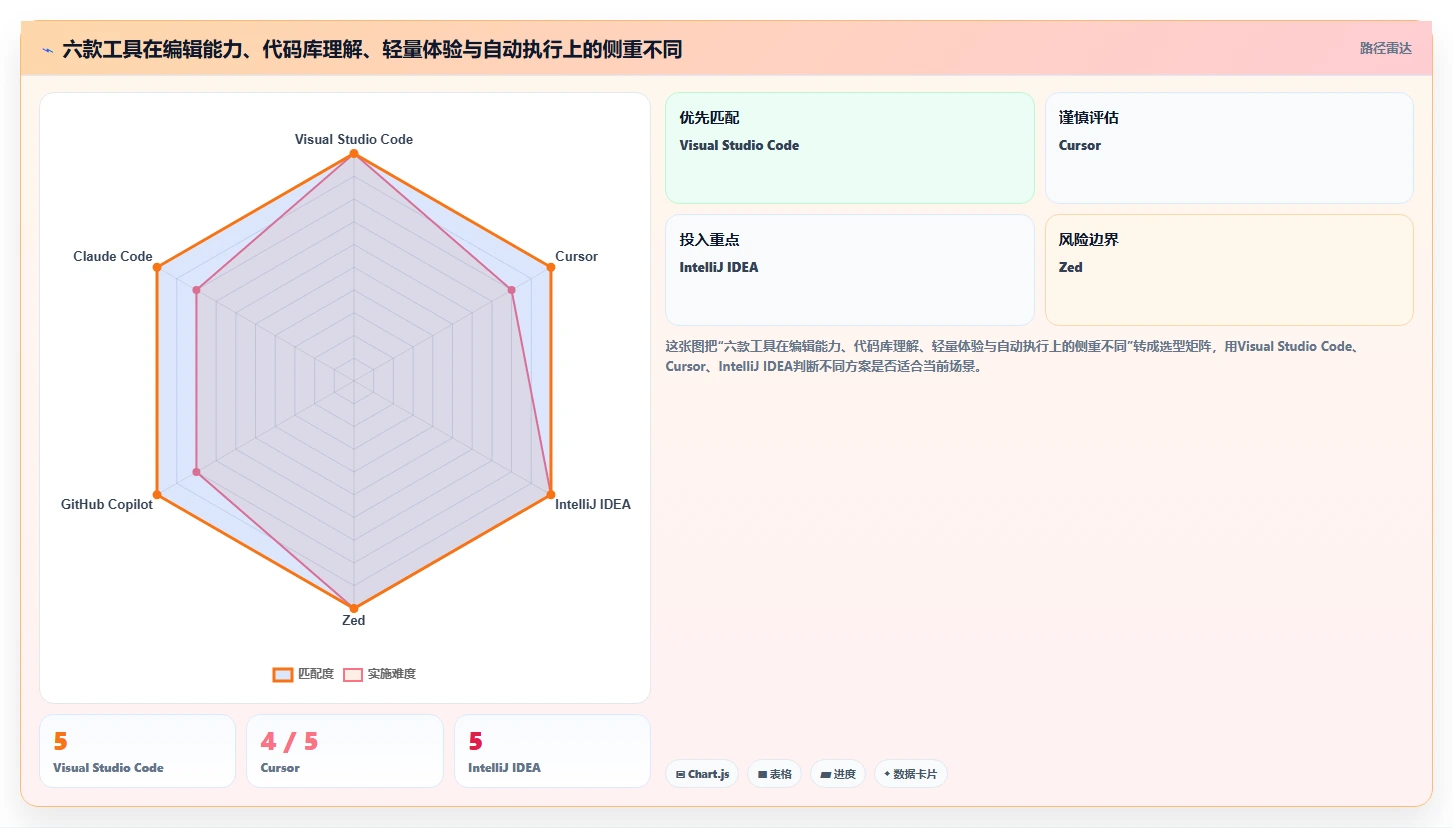The height and width of the screenshot is (828, 1453).
Task: Toggle the 匹配度 legend swatch
Action: point(283,674)
